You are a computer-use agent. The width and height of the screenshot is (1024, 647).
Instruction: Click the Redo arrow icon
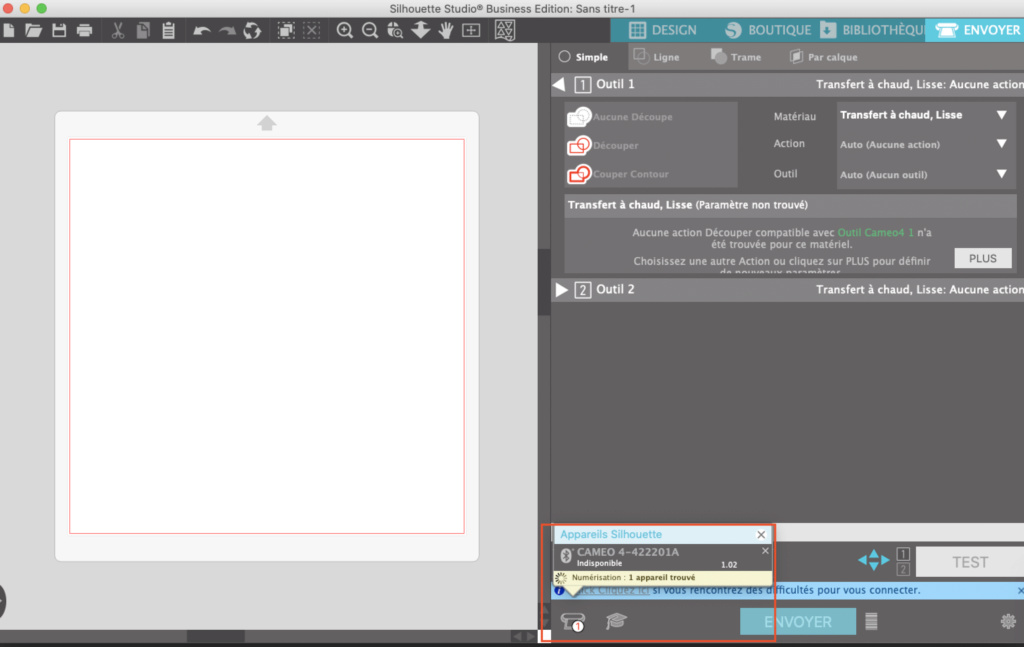pyautogui.click(x=227, y=30)
